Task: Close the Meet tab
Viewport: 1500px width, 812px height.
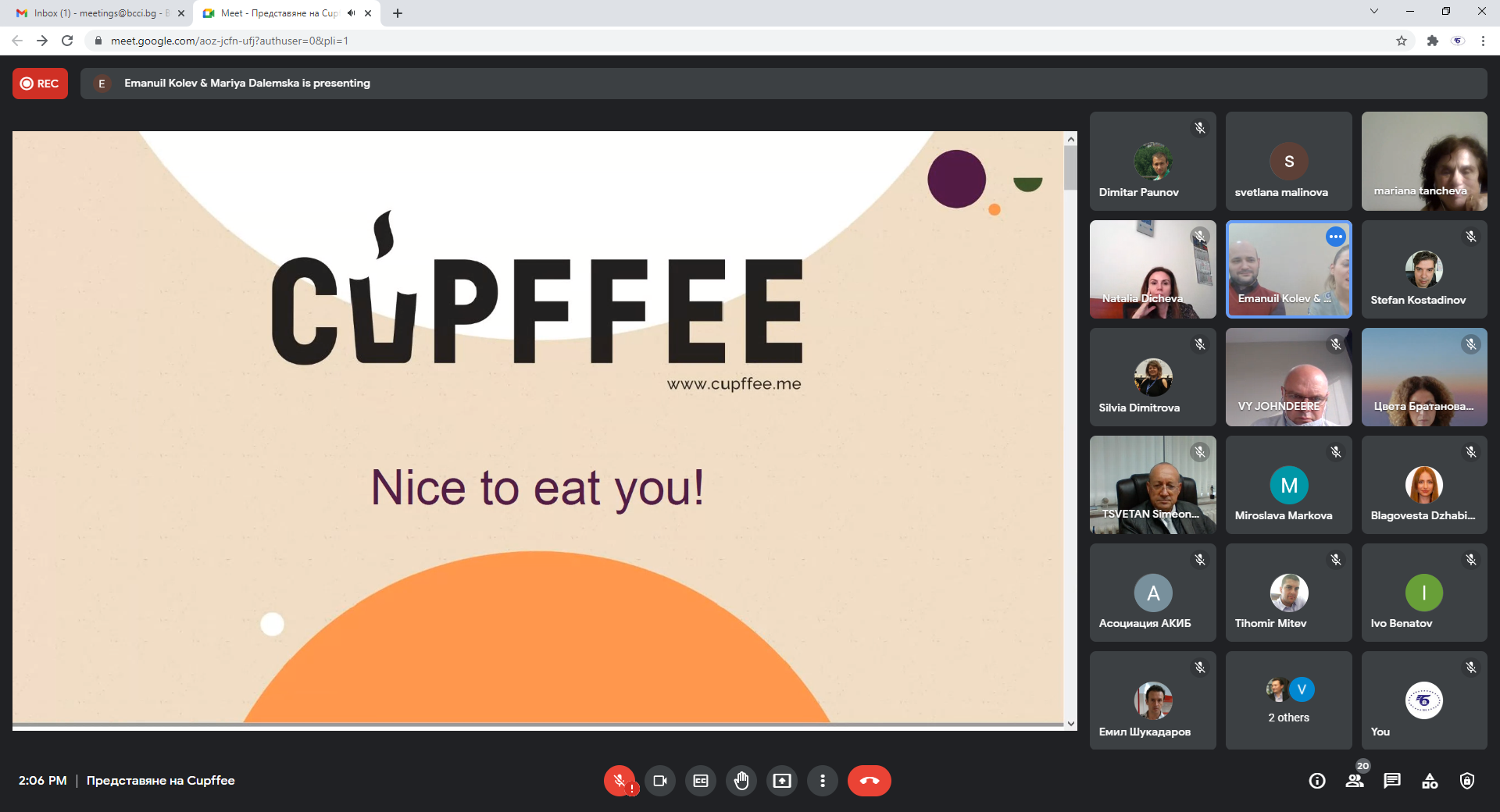Action: tap(368, 13)
